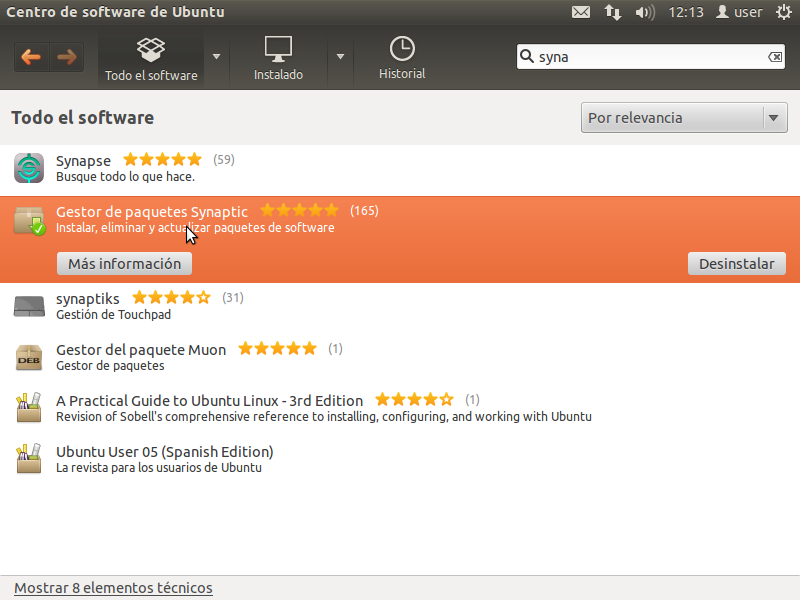
Task: Click the Practical Guide to Ubuntu book icon
Action: [x=29, y=408]
